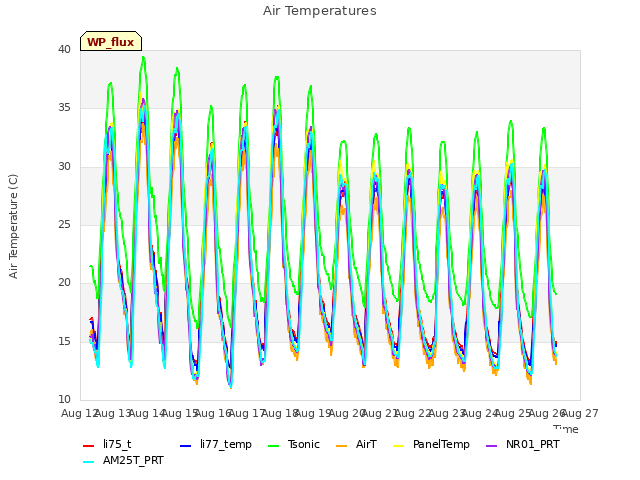This screenshot has width=640, height=480.
Task: Click the 10 y-axis tick label
Action: click(x=64, y=399)
